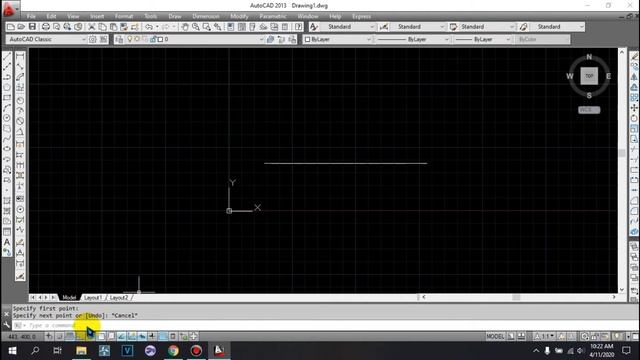Screen dimensions: 640x360
Task: Cut selection with the scissors icon
Action: 92,27
